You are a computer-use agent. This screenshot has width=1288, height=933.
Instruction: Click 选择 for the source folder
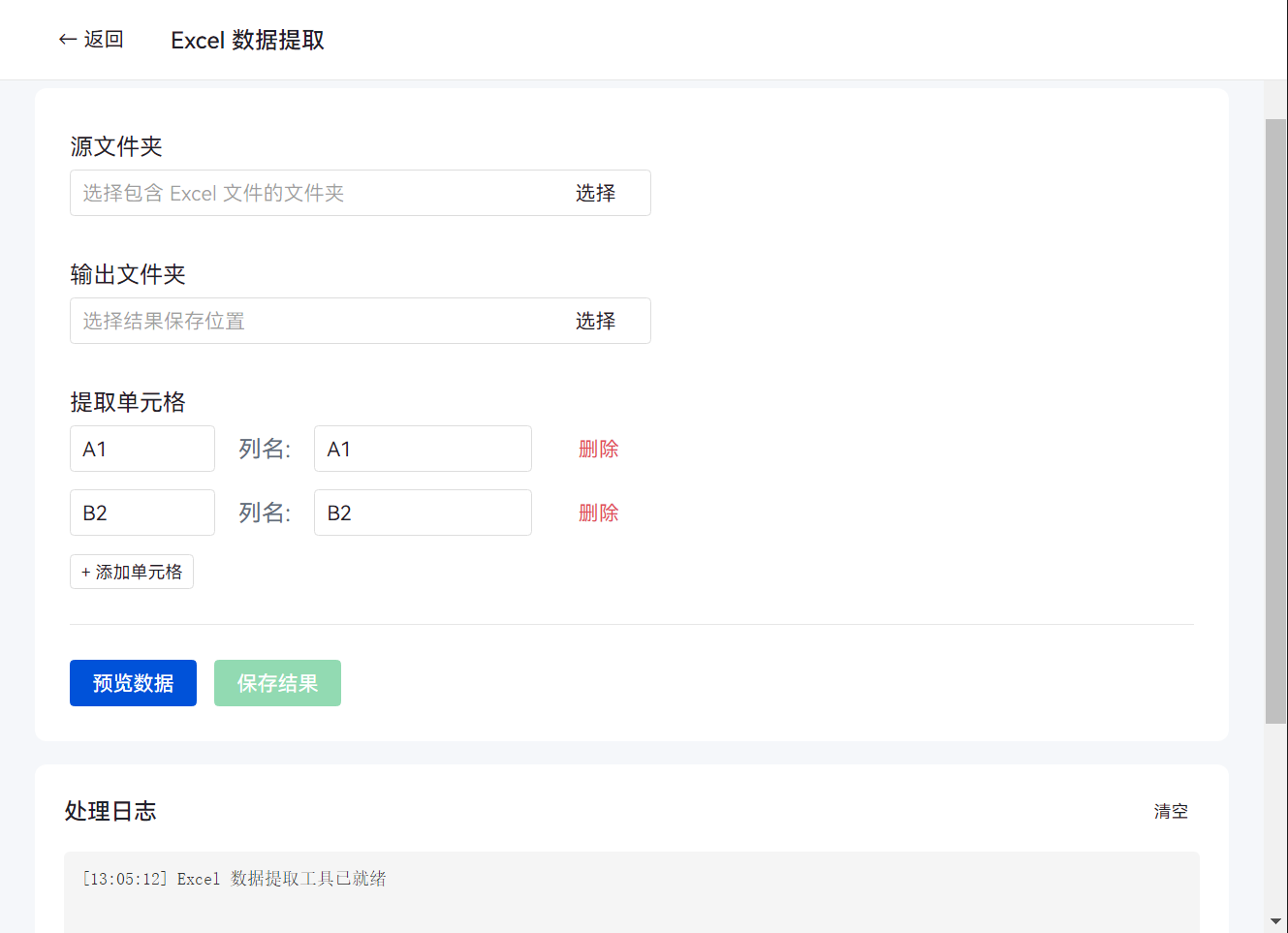(x=595, y=193)
